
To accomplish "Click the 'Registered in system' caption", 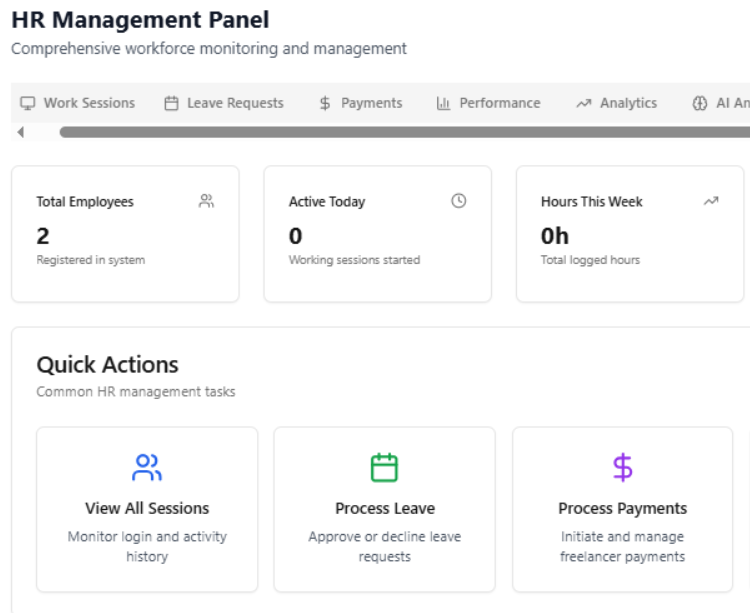I will pos(91,260).
